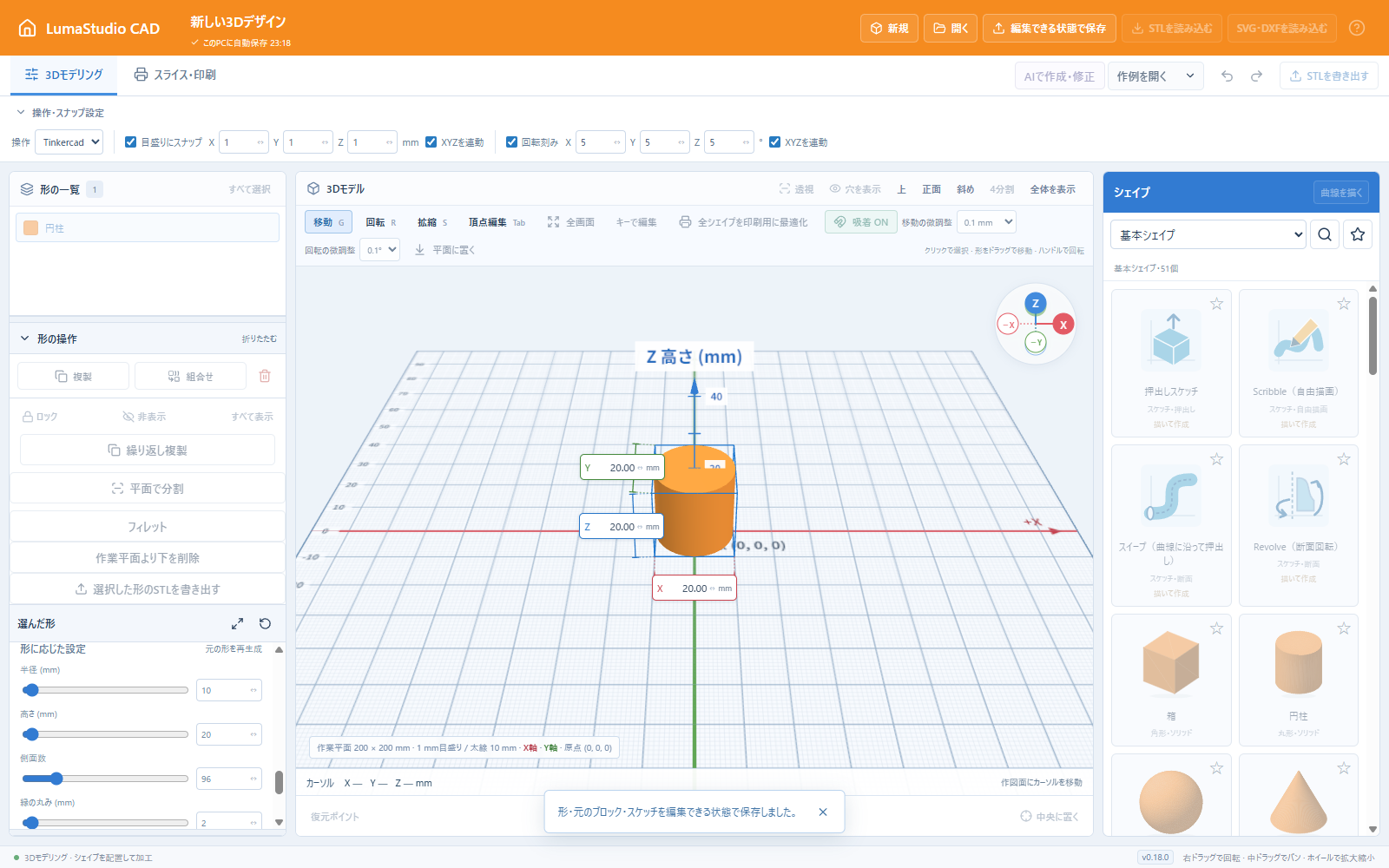
Task: Click the Z axis on view gizmo
Action: [x=1035, y=303]
